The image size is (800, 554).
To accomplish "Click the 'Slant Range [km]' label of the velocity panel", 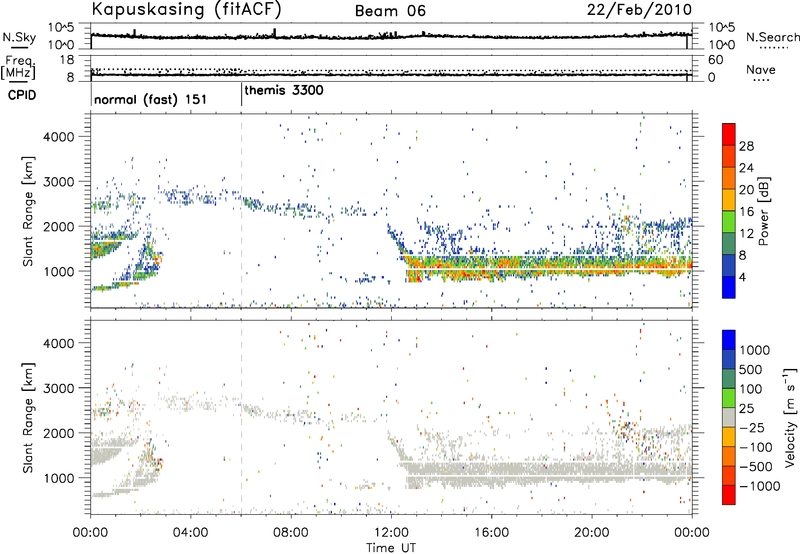I will tap(28, 417).
